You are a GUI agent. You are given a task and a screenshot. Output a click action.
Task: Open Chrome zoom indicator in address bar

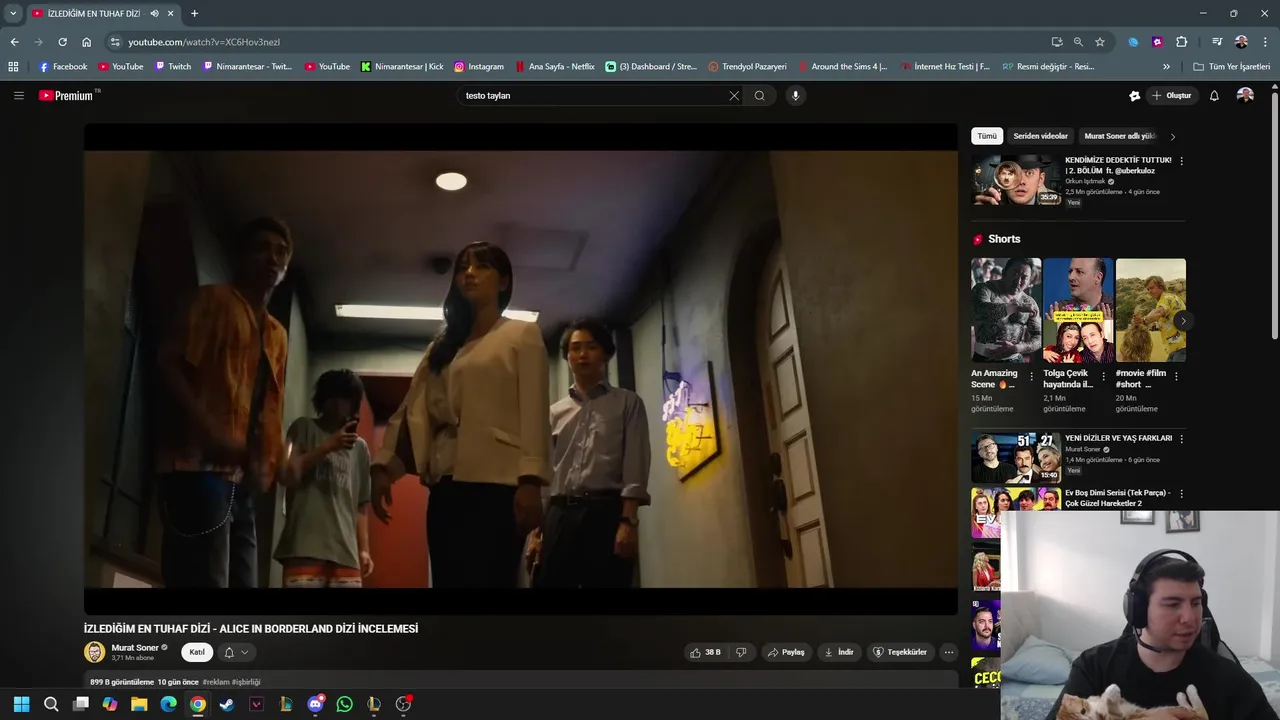(1078, 42)
